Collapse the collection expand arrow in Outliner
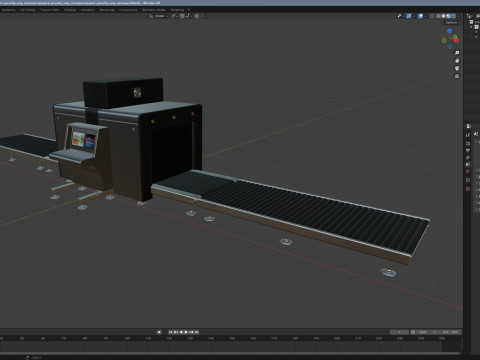 pos(471,27)
